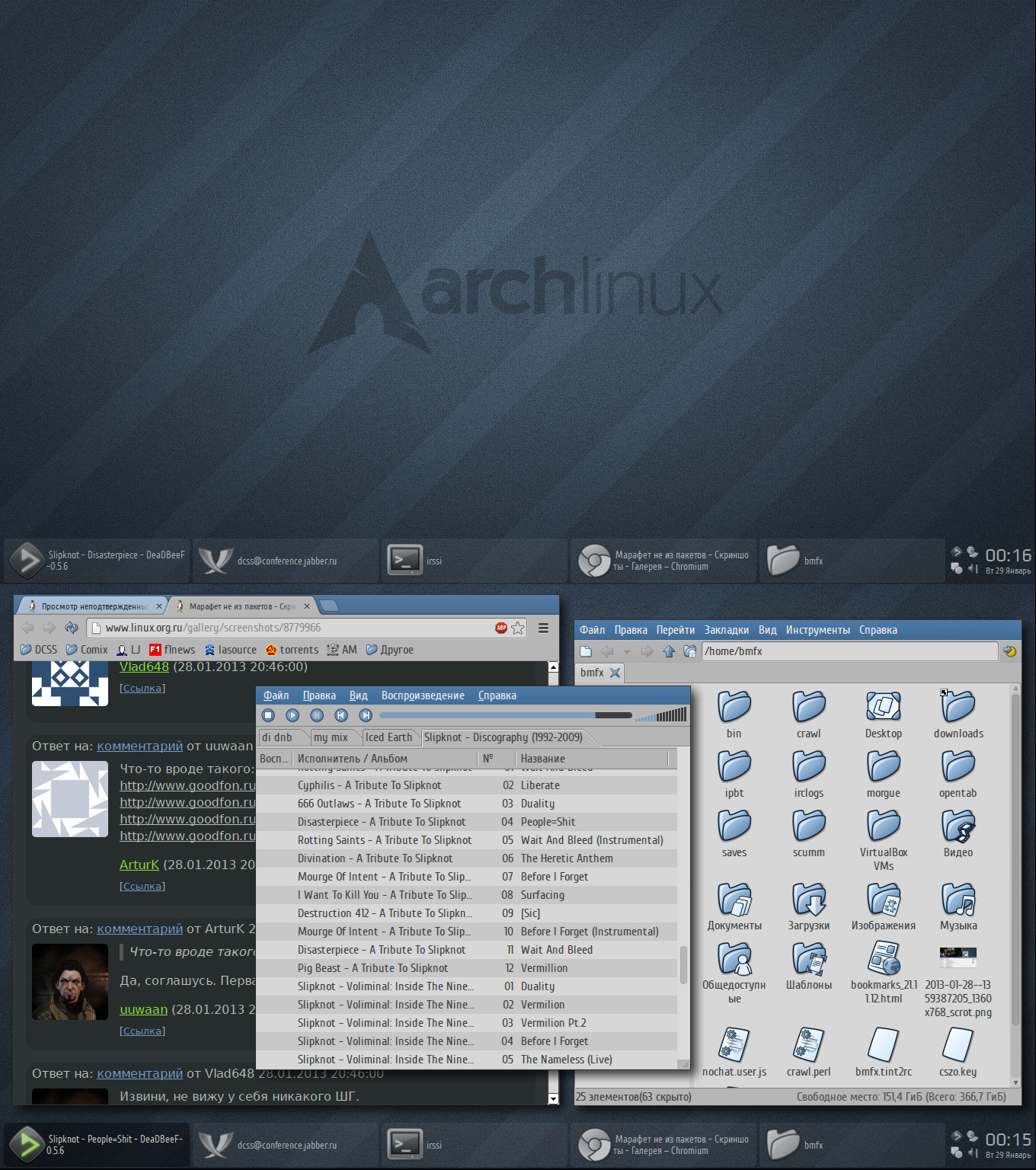Click the taskbar entry playing People=Shit
This screenshot has height=1170, width=1036.
click(97, 1145)
